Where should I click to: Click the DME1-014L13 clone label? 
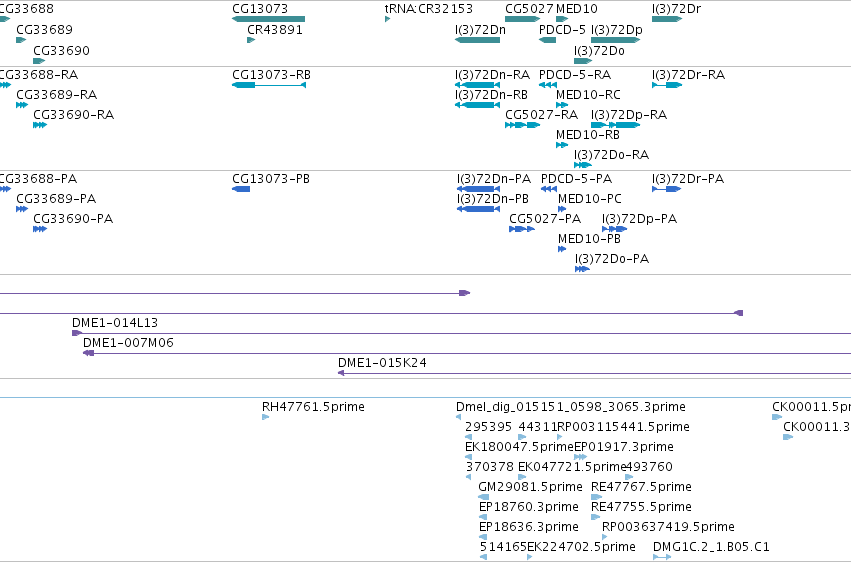[115, 323]
